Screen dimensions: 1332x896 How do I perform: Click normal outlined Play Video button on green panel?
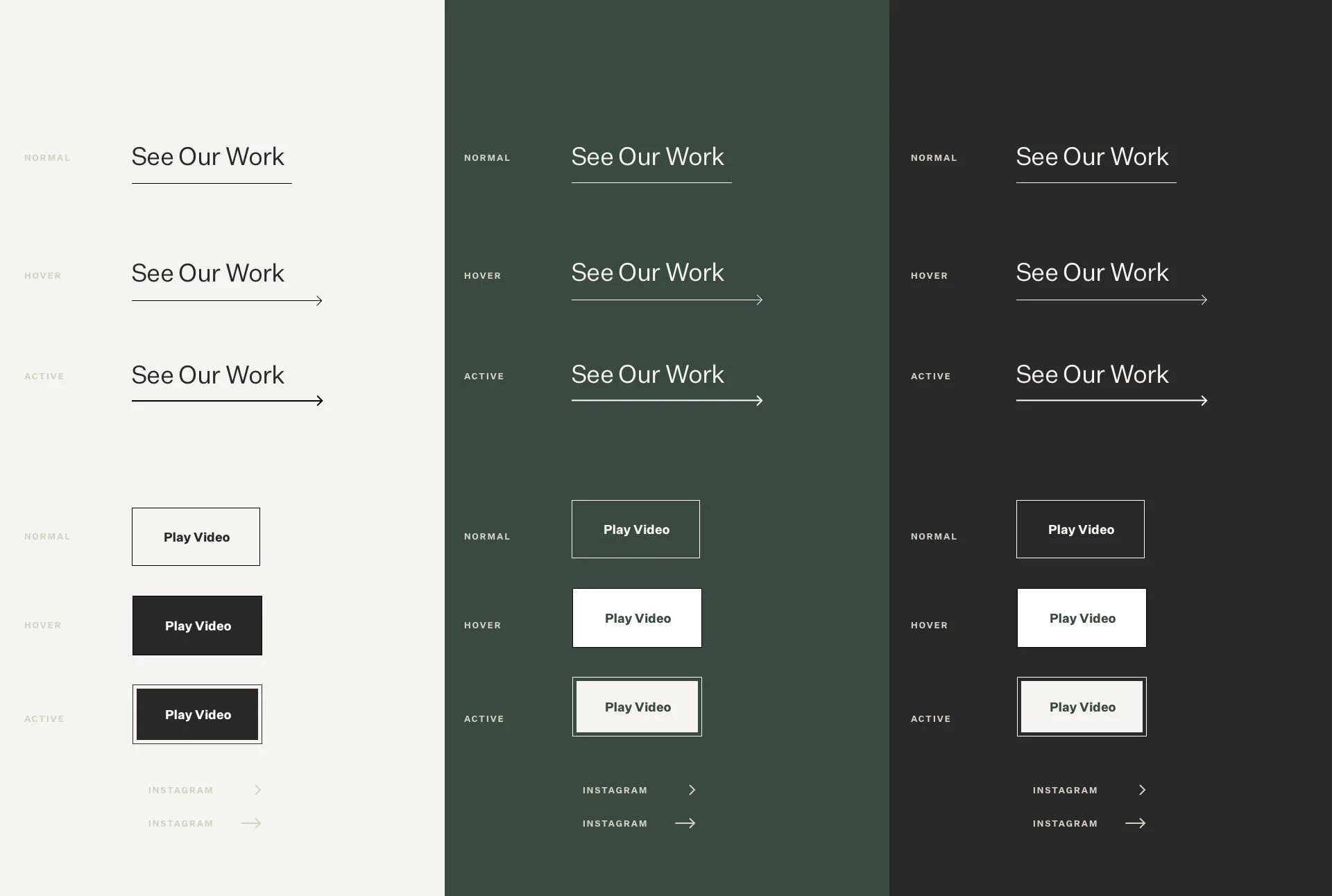[x=635, y=529]
